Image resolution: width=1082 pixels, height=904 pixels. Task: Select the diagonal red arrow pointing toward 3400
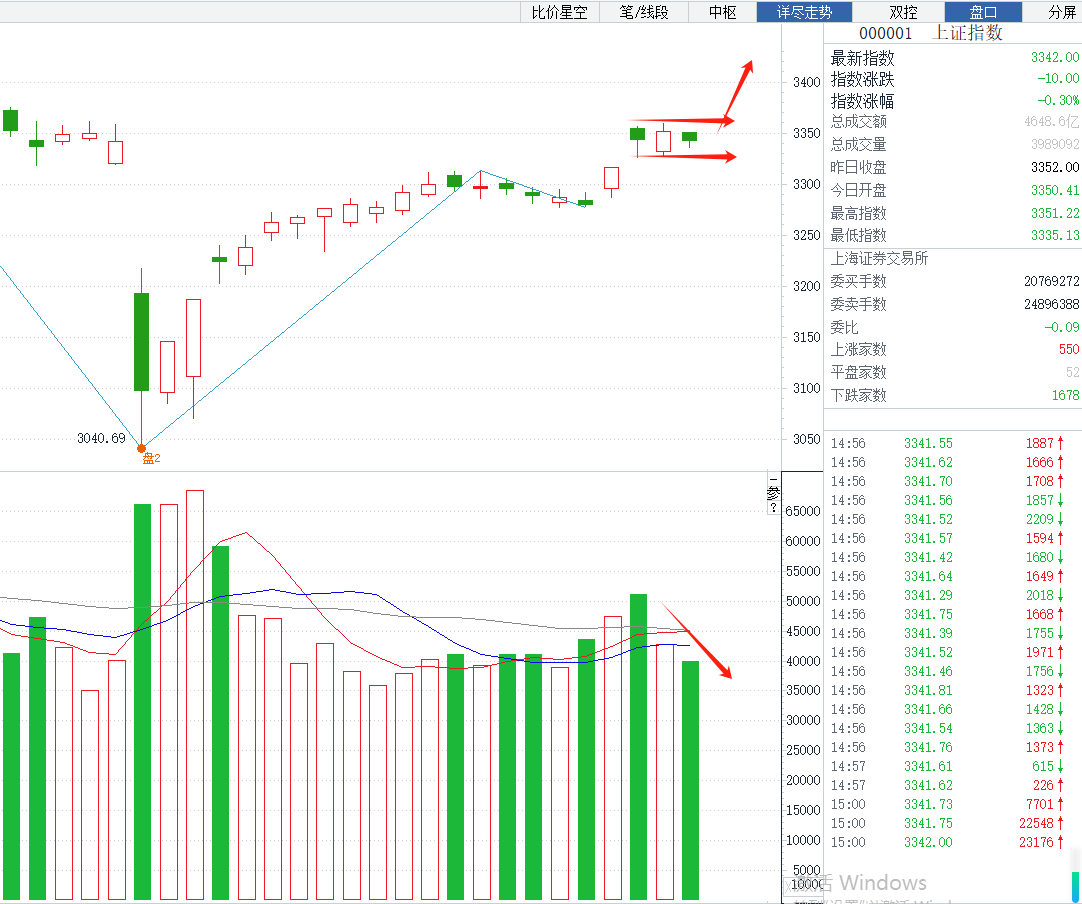tap(739, 88)
